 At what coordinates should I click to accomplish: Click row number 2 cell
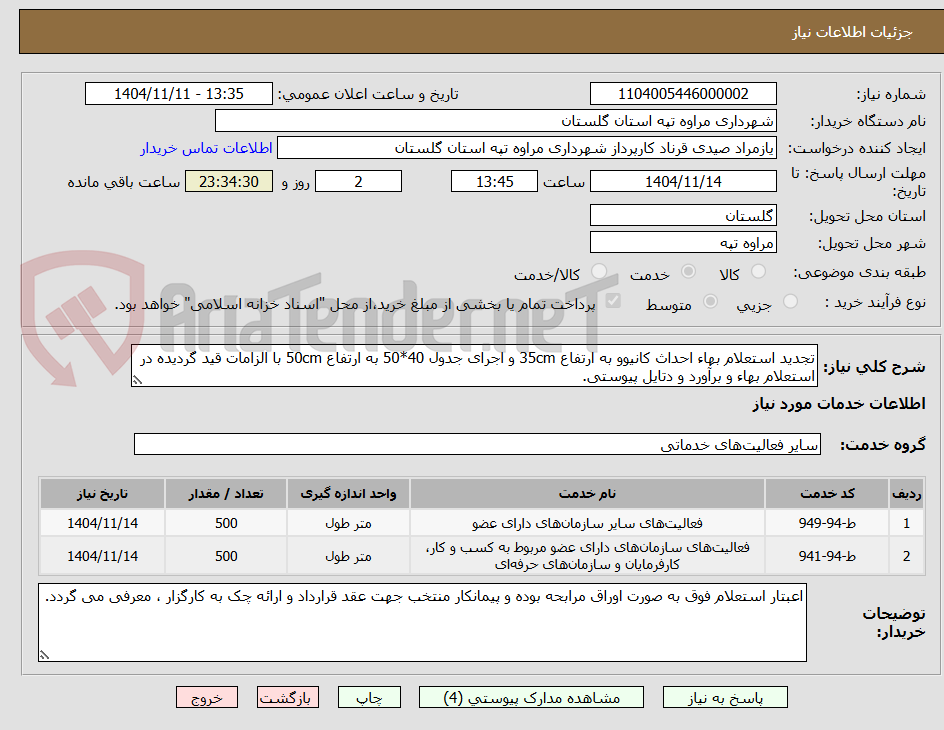907,556
